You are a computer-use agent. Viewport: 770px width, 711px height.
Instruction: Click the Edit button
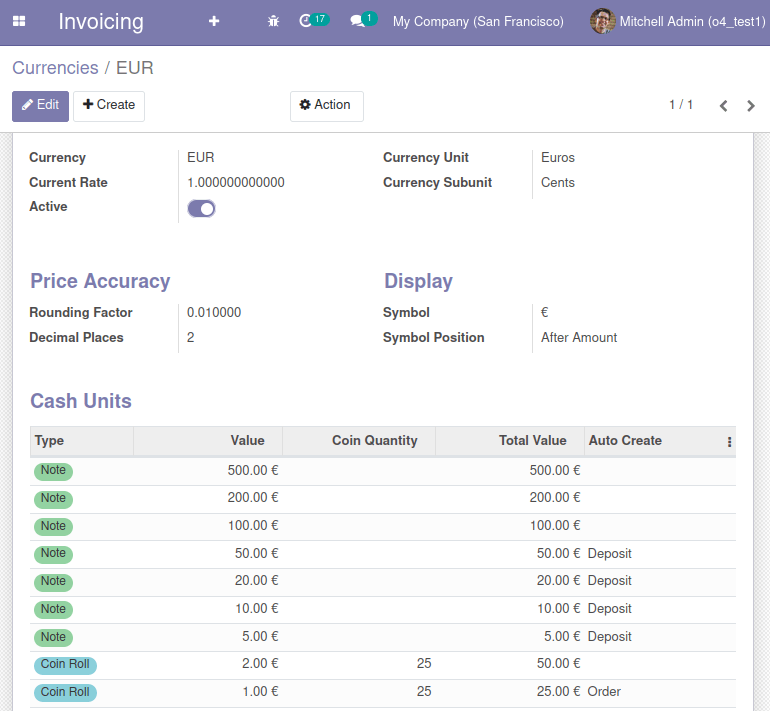pos(40,105)
